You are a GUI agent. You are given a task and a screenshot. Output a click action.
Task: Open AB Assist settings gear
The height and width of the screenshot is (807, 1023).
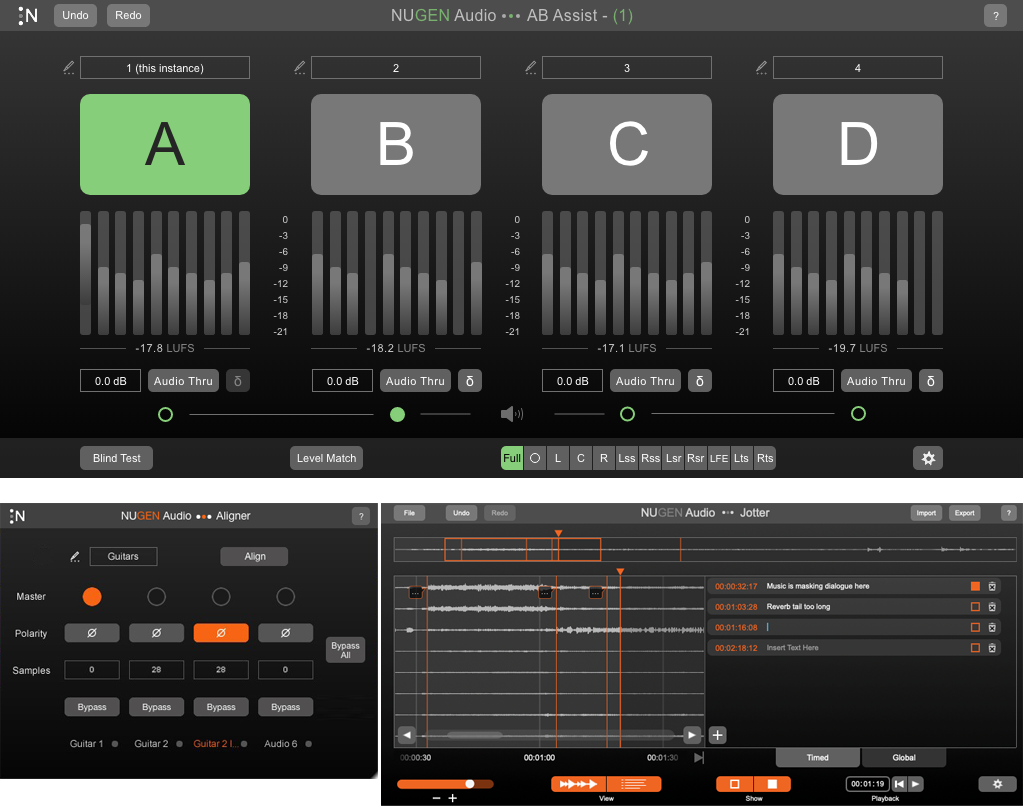point(928,458)
